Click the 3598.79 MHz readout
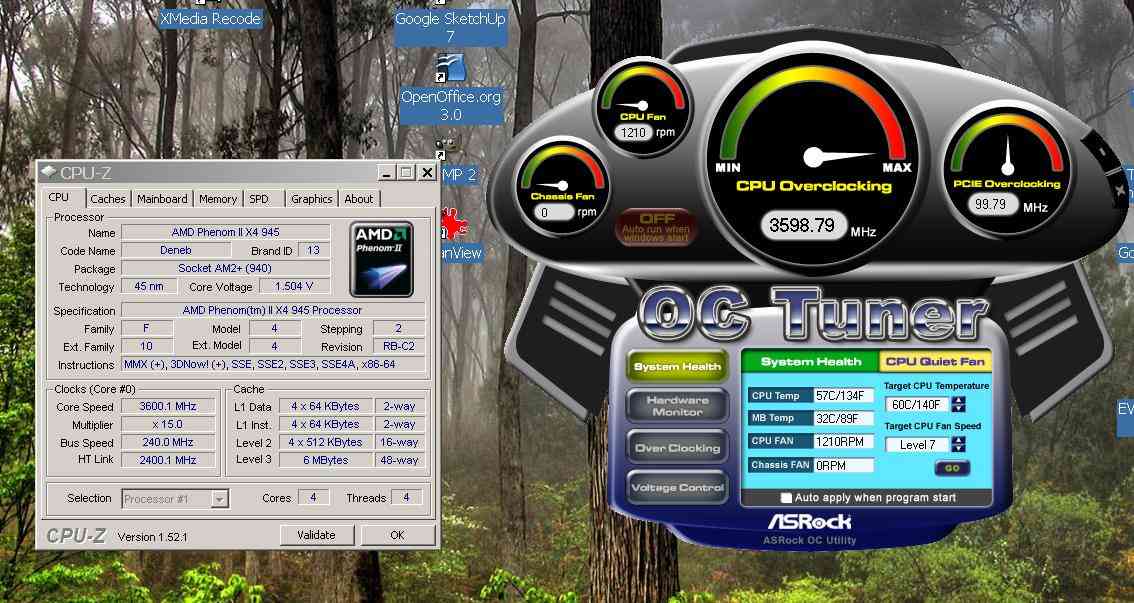The height and width of the screenshot is (603, 1134). [803, 225]
